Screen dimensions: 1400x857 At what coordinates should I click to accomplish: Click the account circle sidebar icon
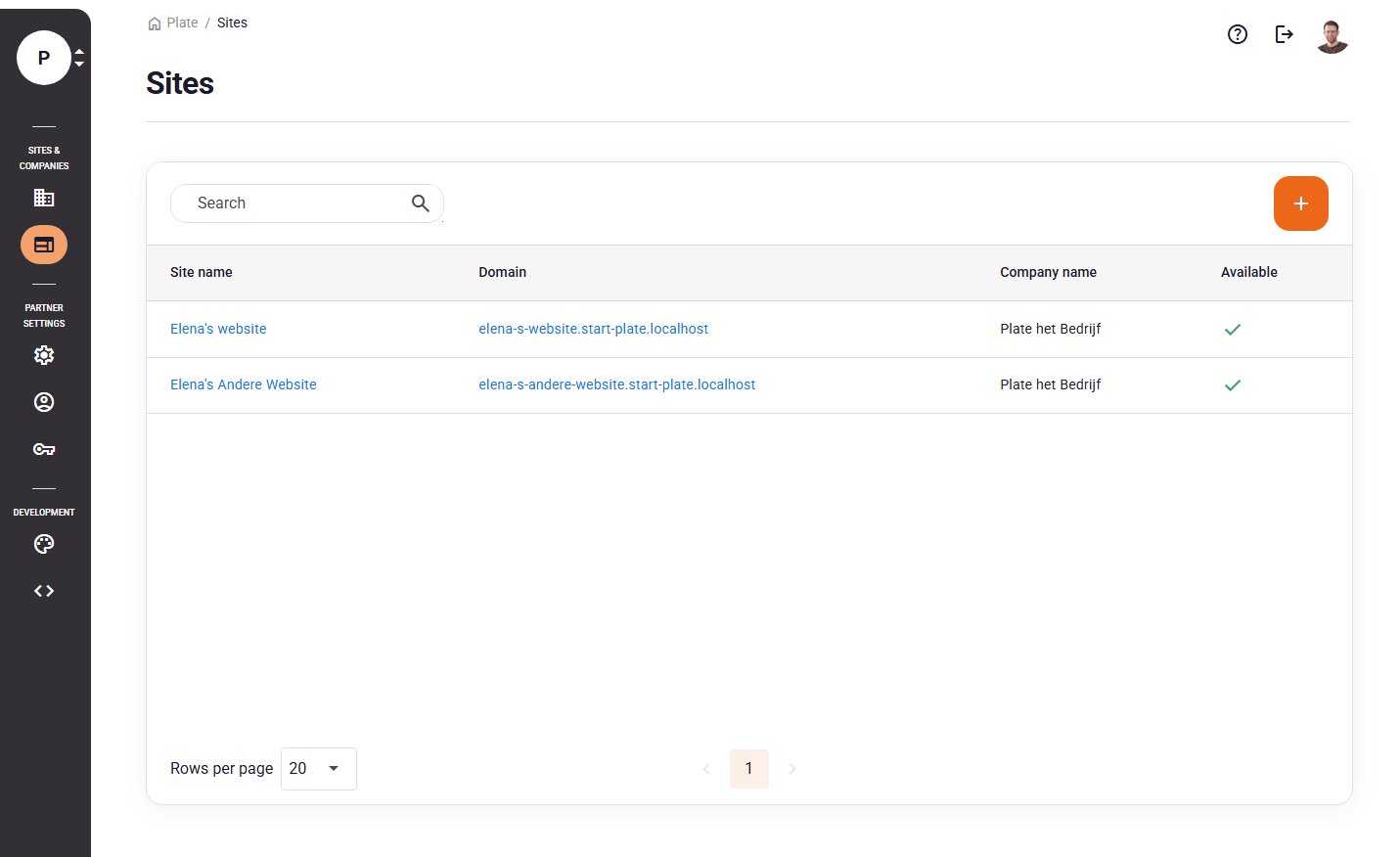pyautogui.click(x=44, y=402)
